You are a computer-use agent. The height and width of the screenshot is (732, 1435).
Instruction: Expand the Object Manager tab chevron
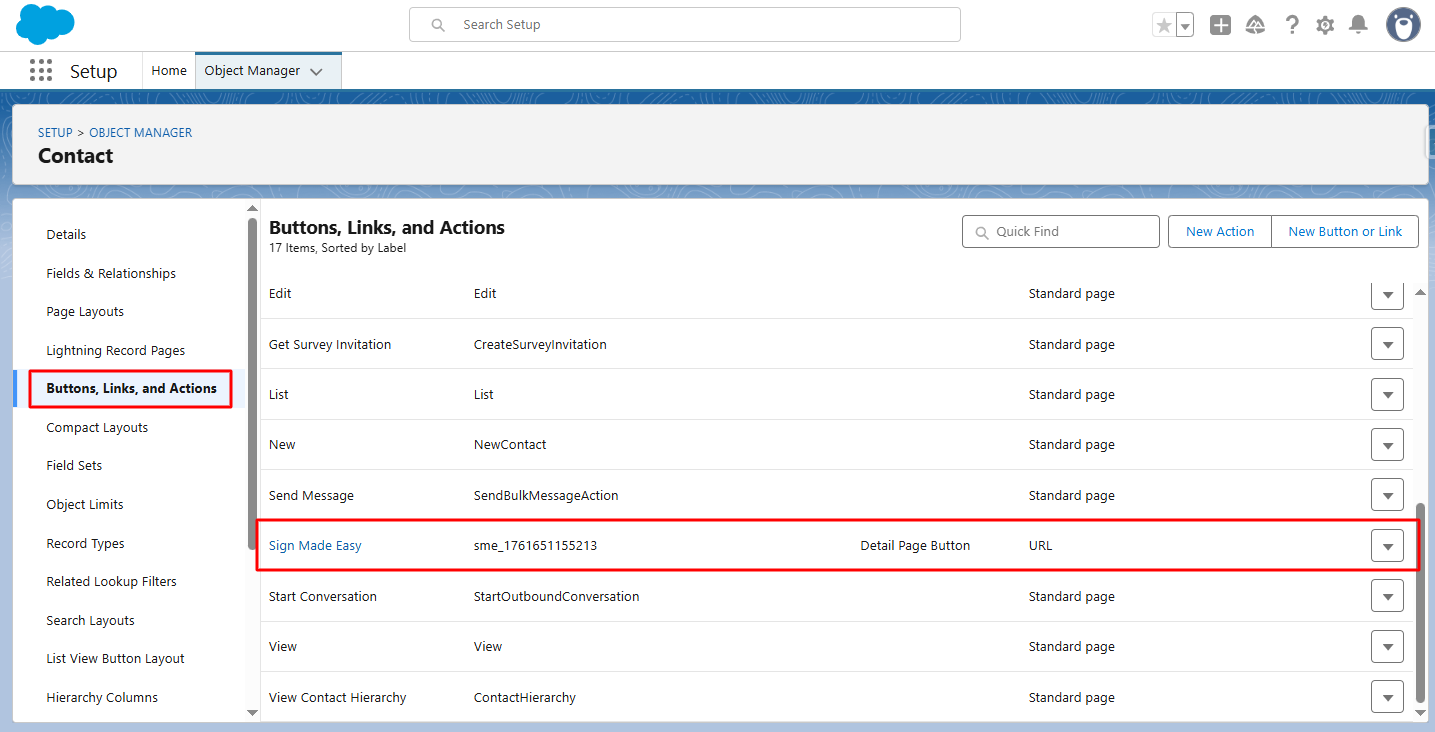[317, 72]
